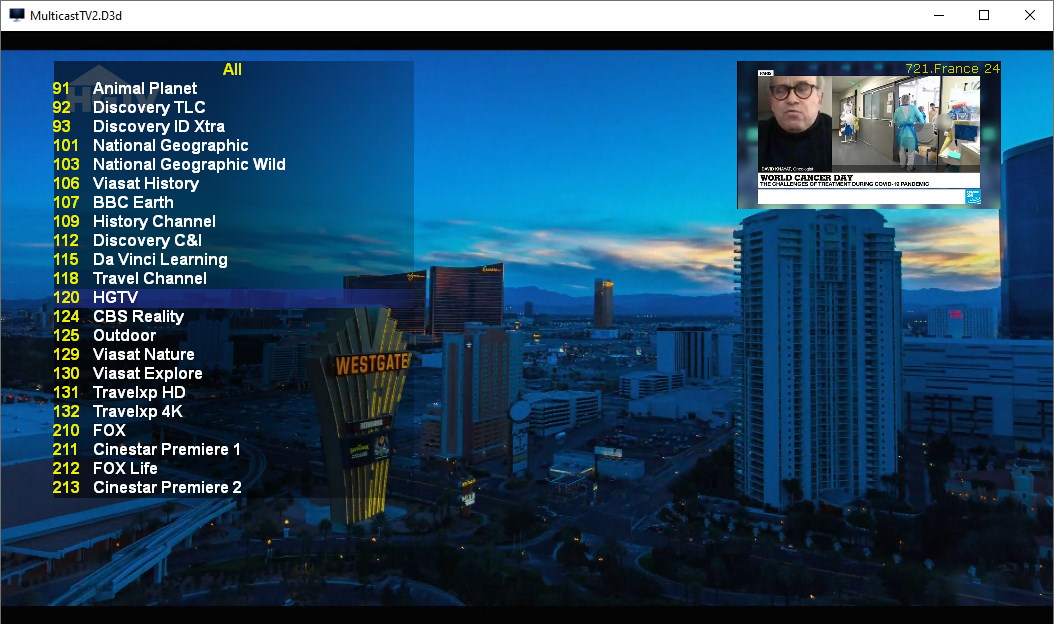Screen dimensions: 1054x624
Task: Tune to channel 107 BBC Earth
Action: tap(233, 202)
